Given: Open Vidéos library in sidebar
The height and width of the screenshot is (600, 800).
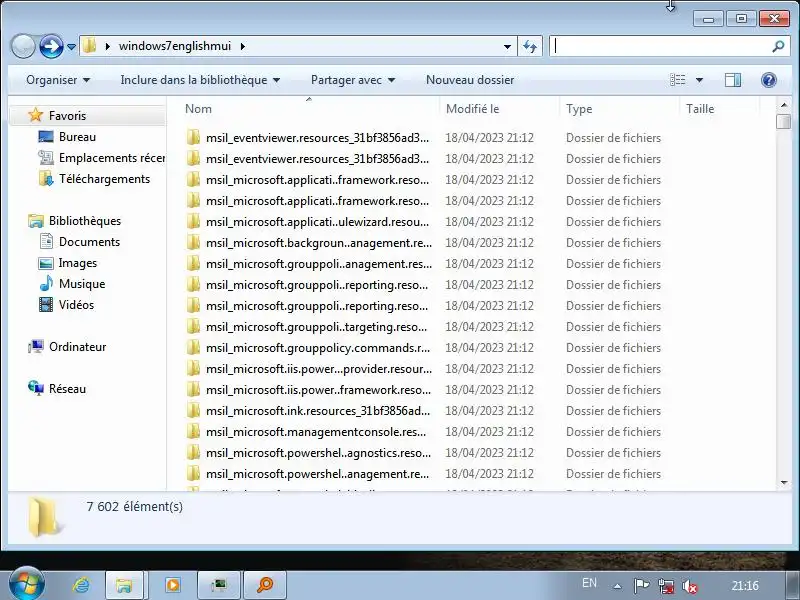Looking at the screenshot, I should click(x=76, y=305).
